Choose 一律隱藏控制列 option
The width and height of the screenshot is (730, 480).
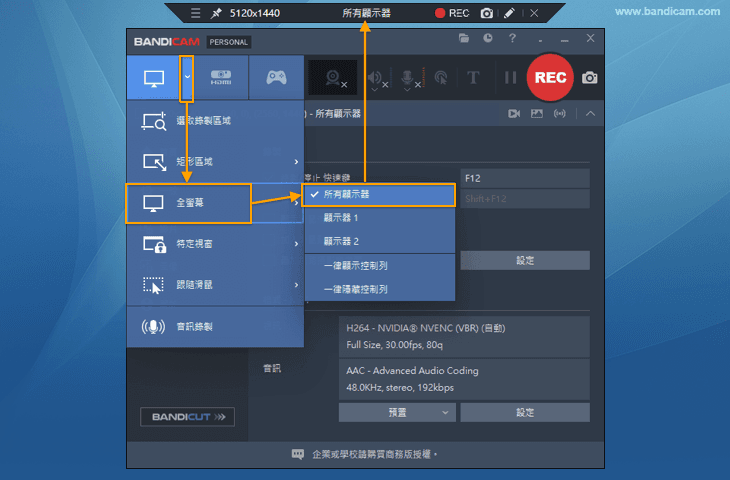pyautogui.click(x=379, y=290)
